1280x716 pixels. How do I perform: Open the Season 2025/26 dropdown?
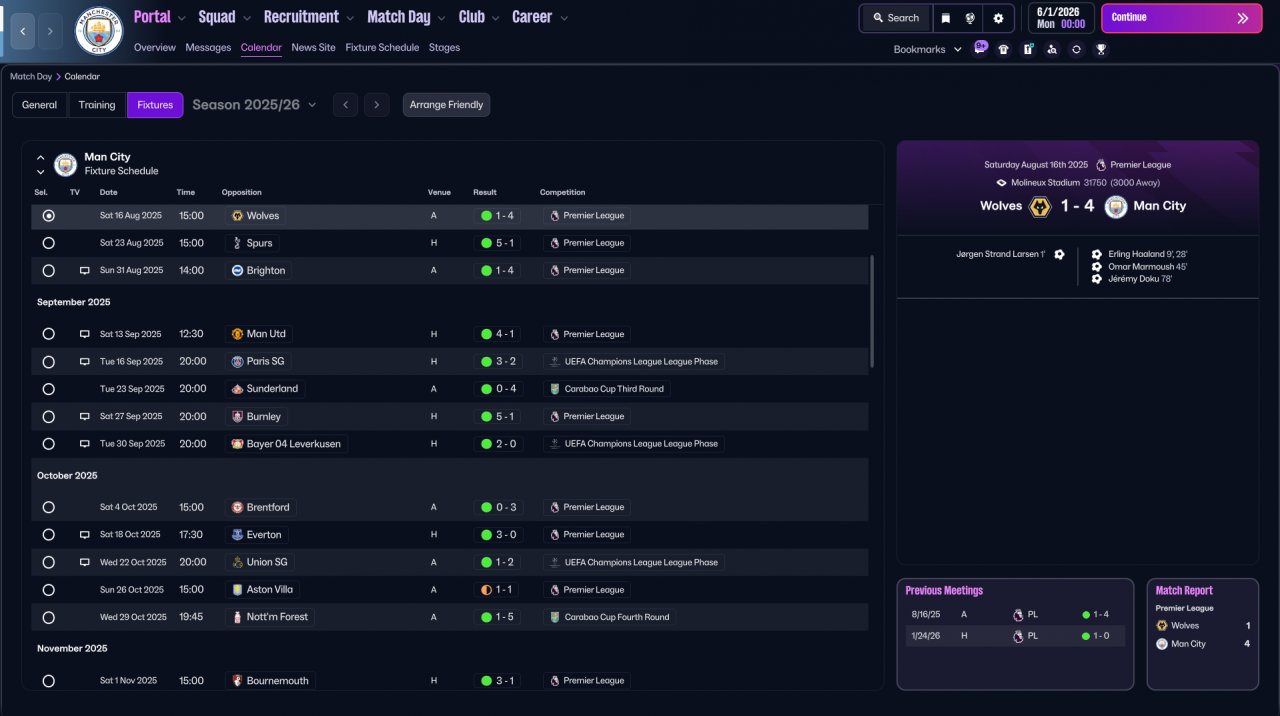[254, 105]
